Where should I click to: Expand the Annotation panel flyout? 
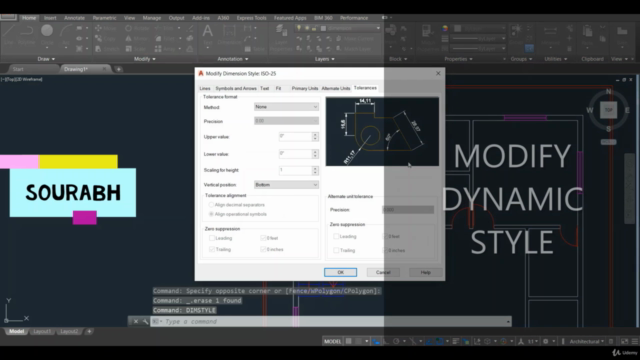coord(233,59)
